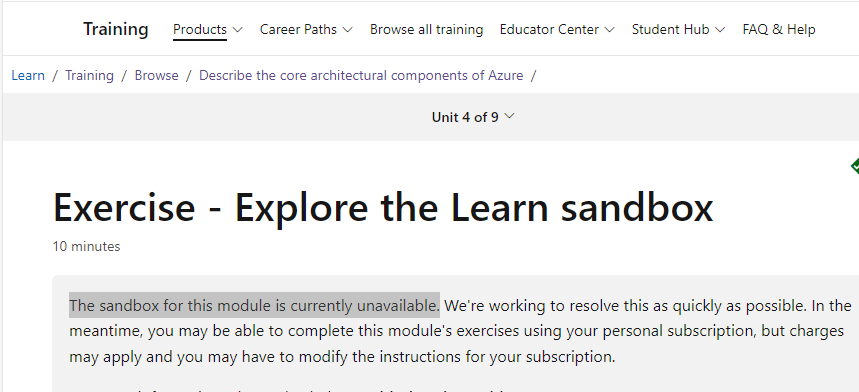Follow the Training breadcrumb link
Viewport: 859px width, 392px height.
pyautogui.click(x=89, y=75)
